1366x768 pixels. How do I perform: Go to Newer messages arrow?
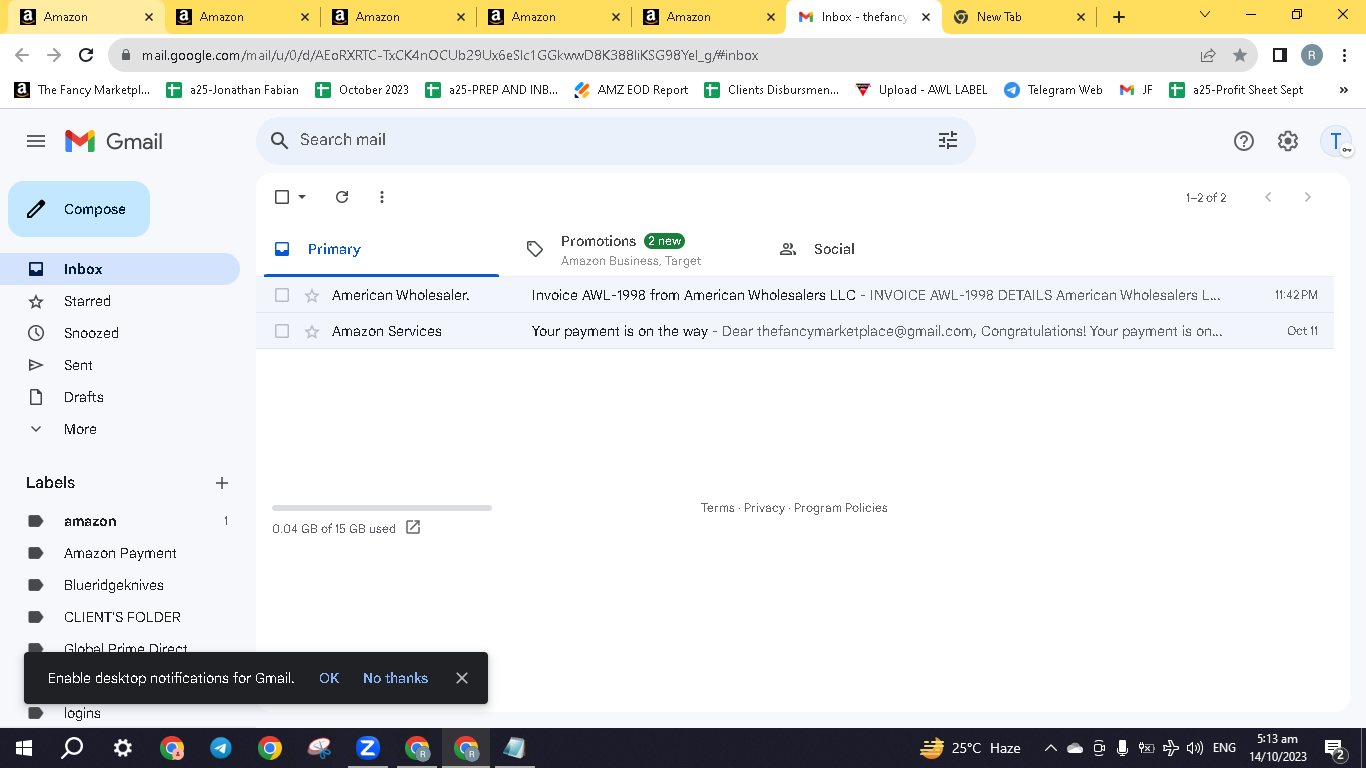pyautogui.click(x=1268, y=197)
